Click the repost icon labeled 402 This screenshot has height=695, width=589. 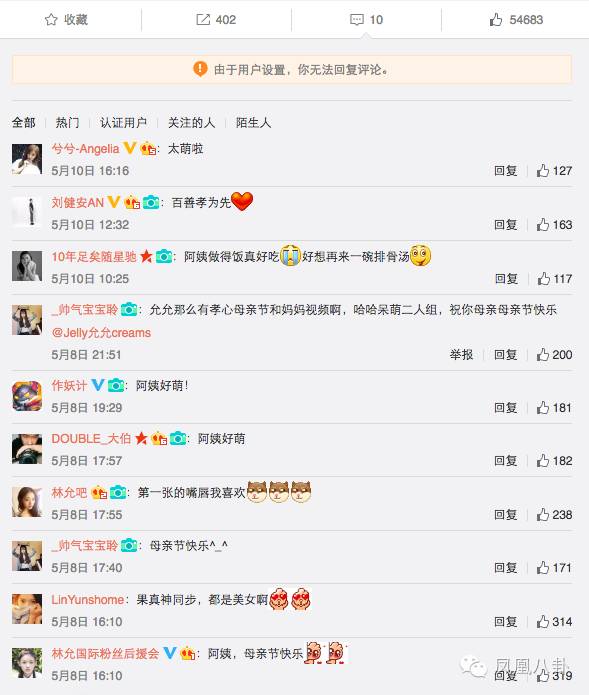(x=203, y=20)
